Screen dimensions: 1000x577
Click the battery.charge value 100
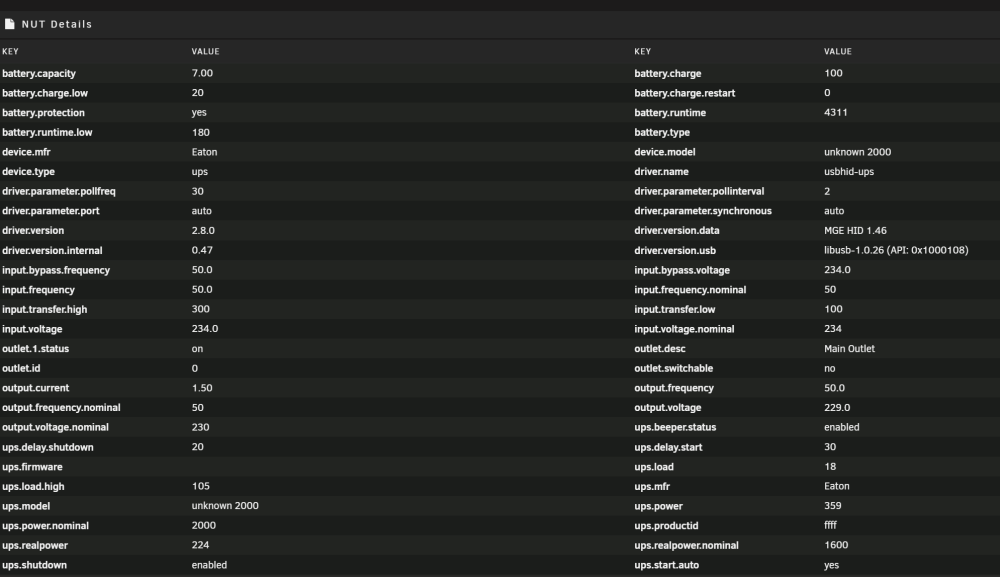click(x=833, y=73)
